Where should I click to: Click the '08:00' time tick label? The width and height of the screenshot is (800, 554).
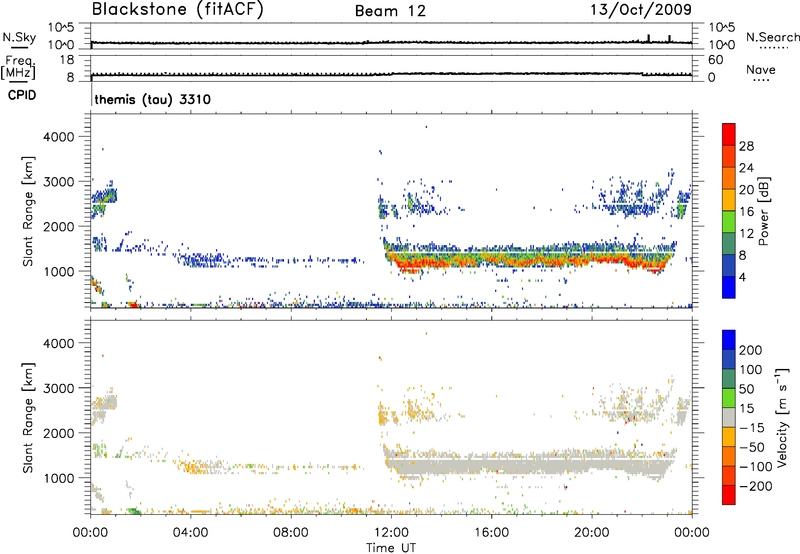290,533
